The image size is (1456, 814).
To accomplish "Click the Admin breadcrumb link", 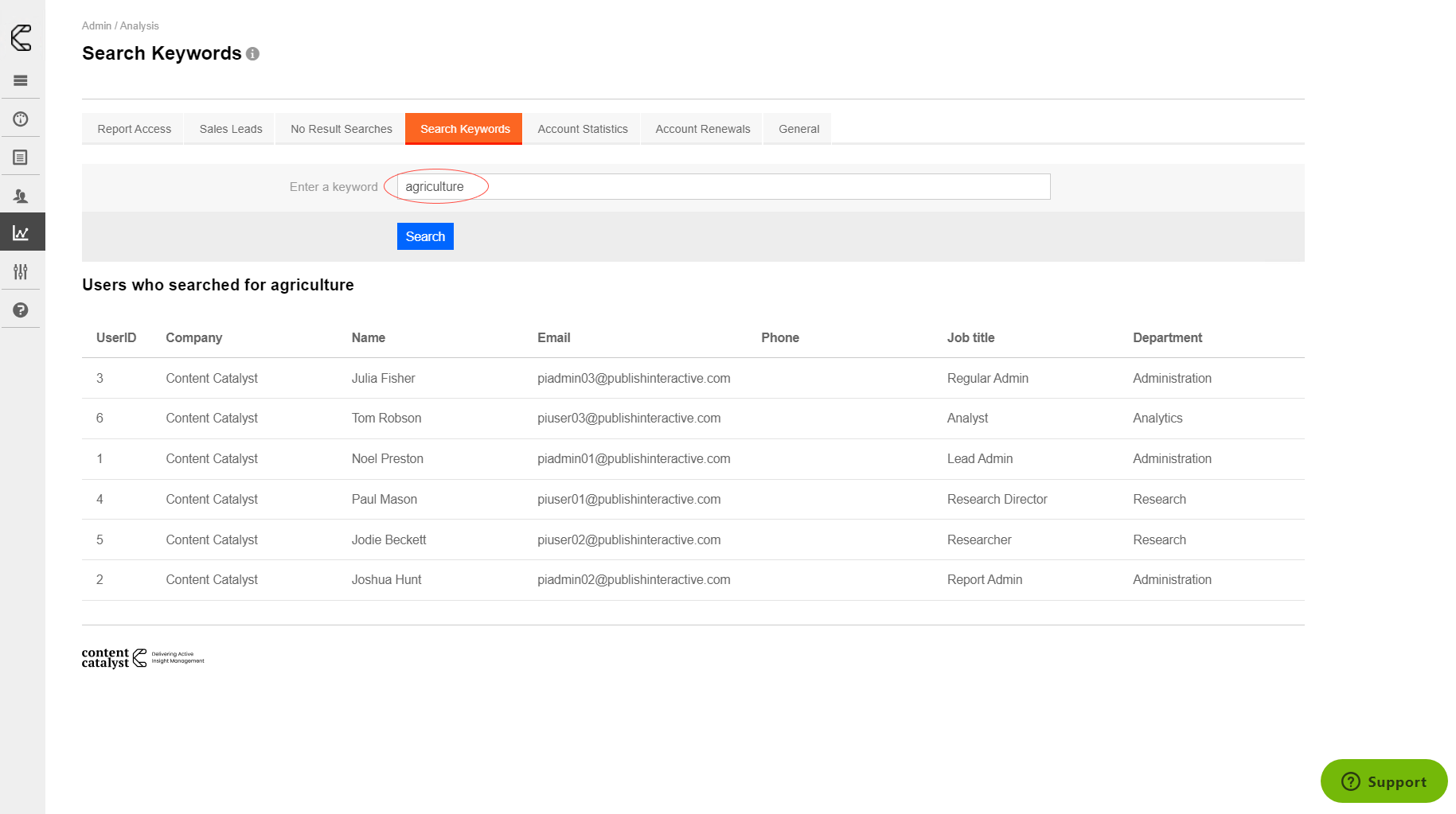I will pos(96,26).
